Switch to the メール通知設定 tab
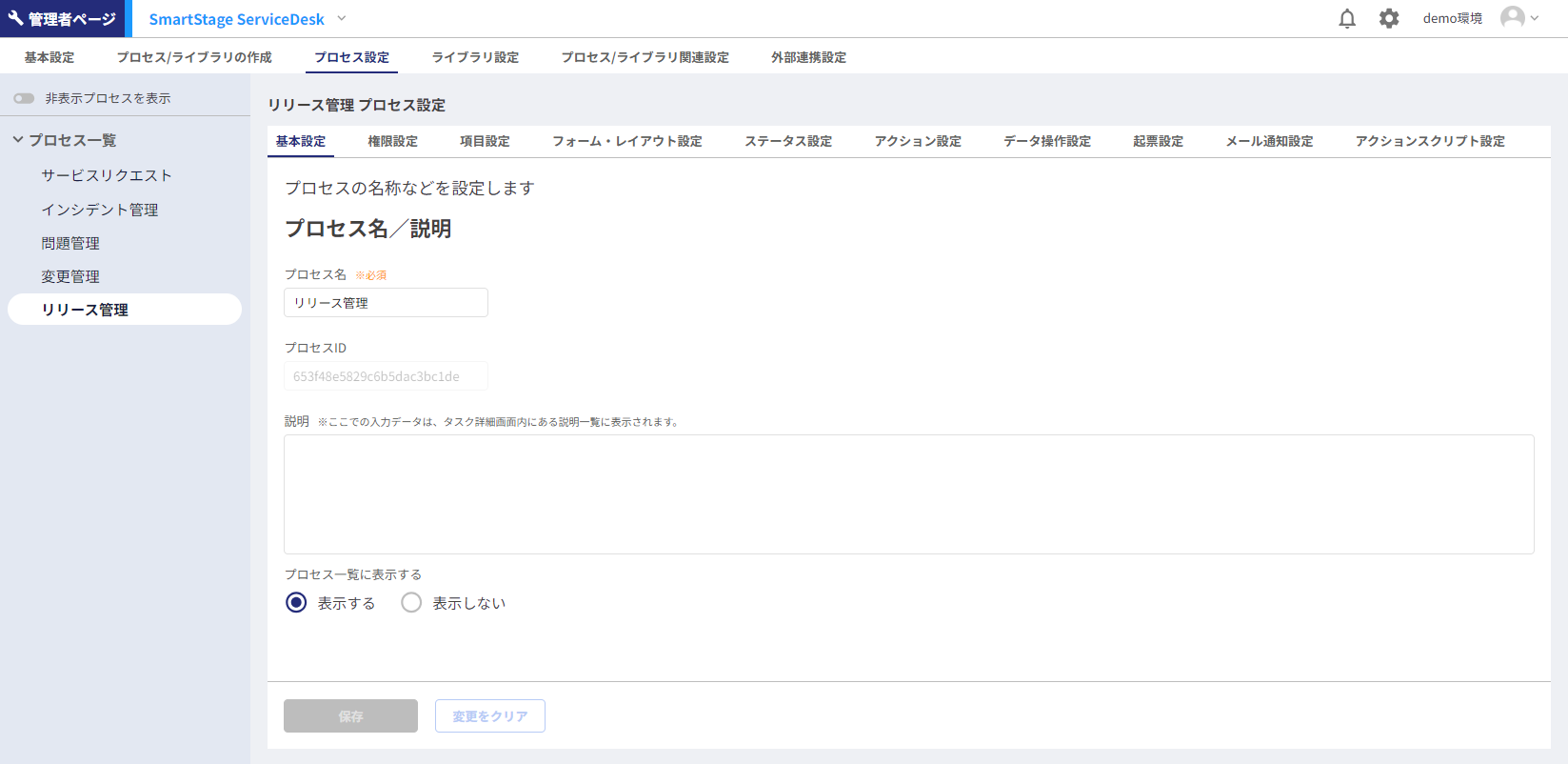1568x764 pixels. [1270, 141]
